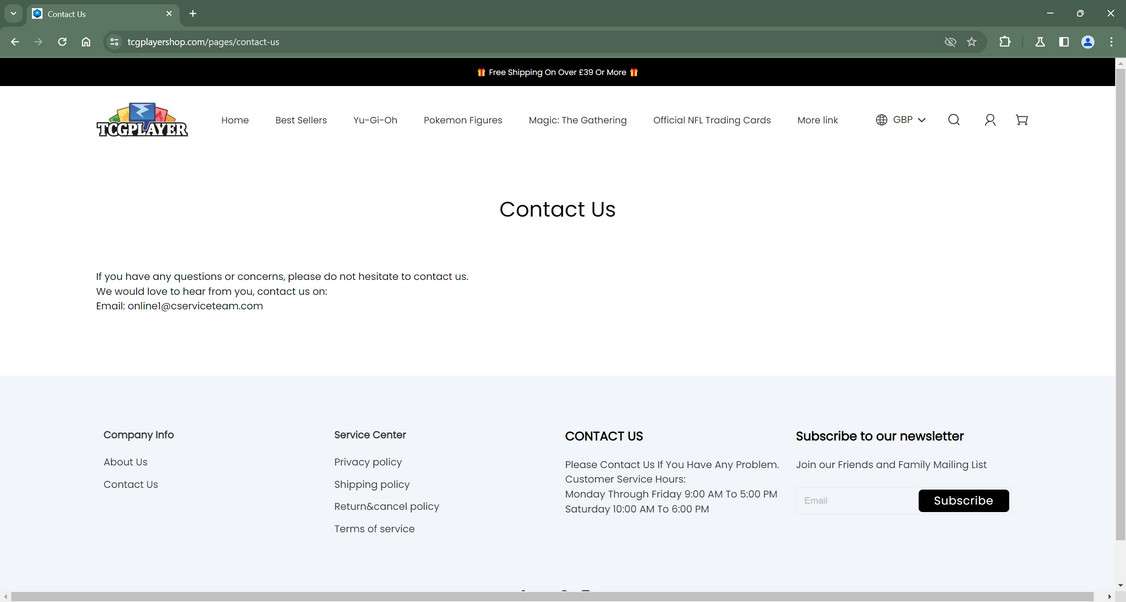Viewport: 1126px width, 602px height.
Task: Click 'Company Info' footer heading
Action: pos(139,435)
